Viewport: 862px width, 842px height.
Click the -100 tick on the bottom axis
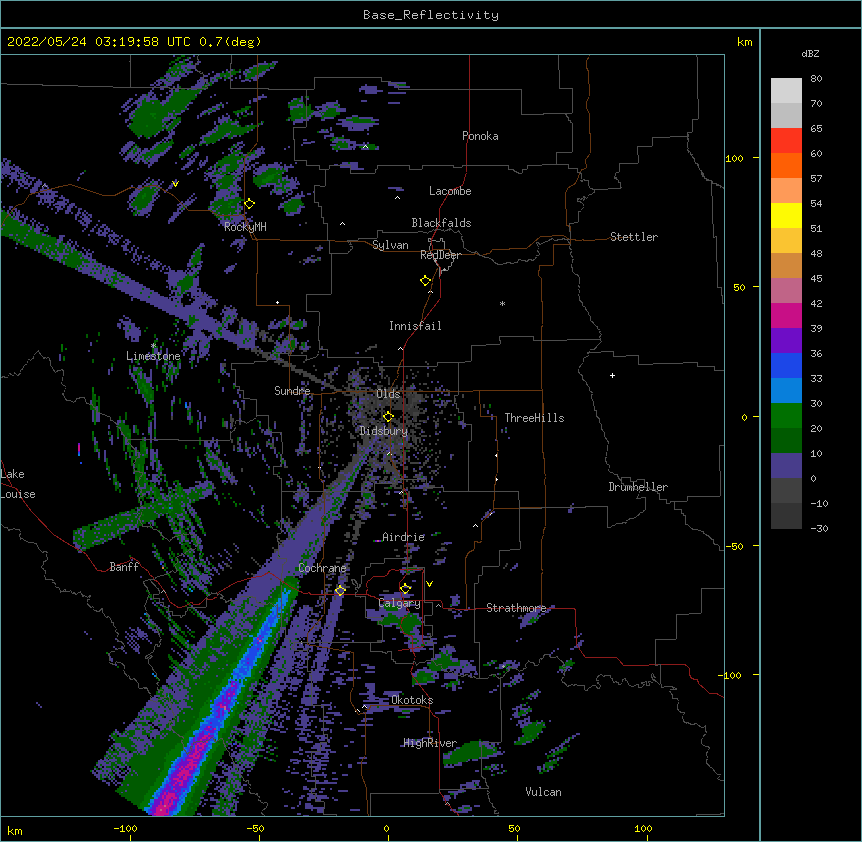coord(125,828)
